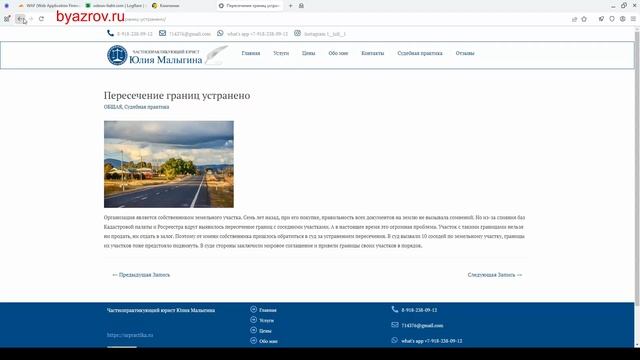This screenshot has width=640, height=360.
Task: Go to 'Следующая Запись →'
Action: 495,275
